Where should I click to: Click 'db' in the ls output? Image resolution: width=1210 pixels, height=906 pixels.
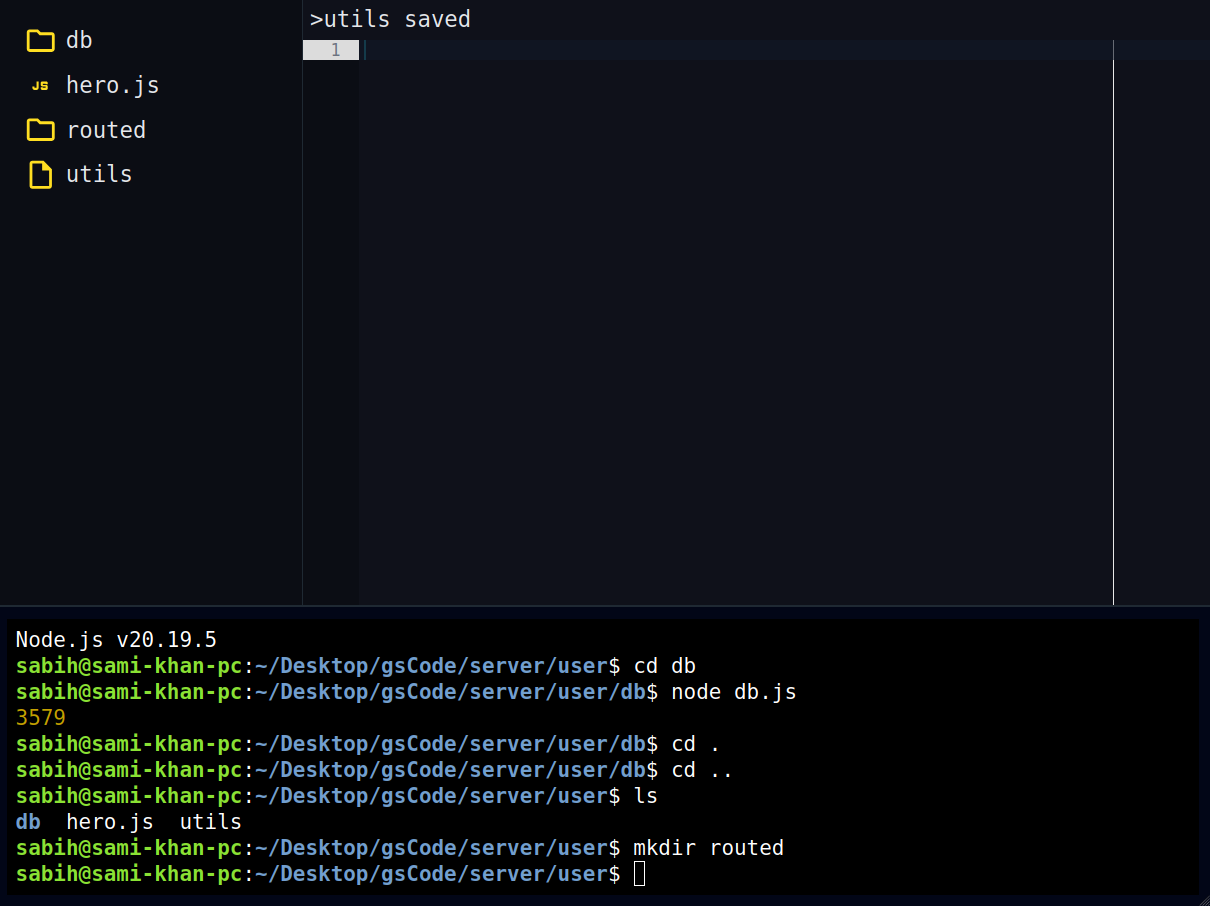tap(28, 822)
